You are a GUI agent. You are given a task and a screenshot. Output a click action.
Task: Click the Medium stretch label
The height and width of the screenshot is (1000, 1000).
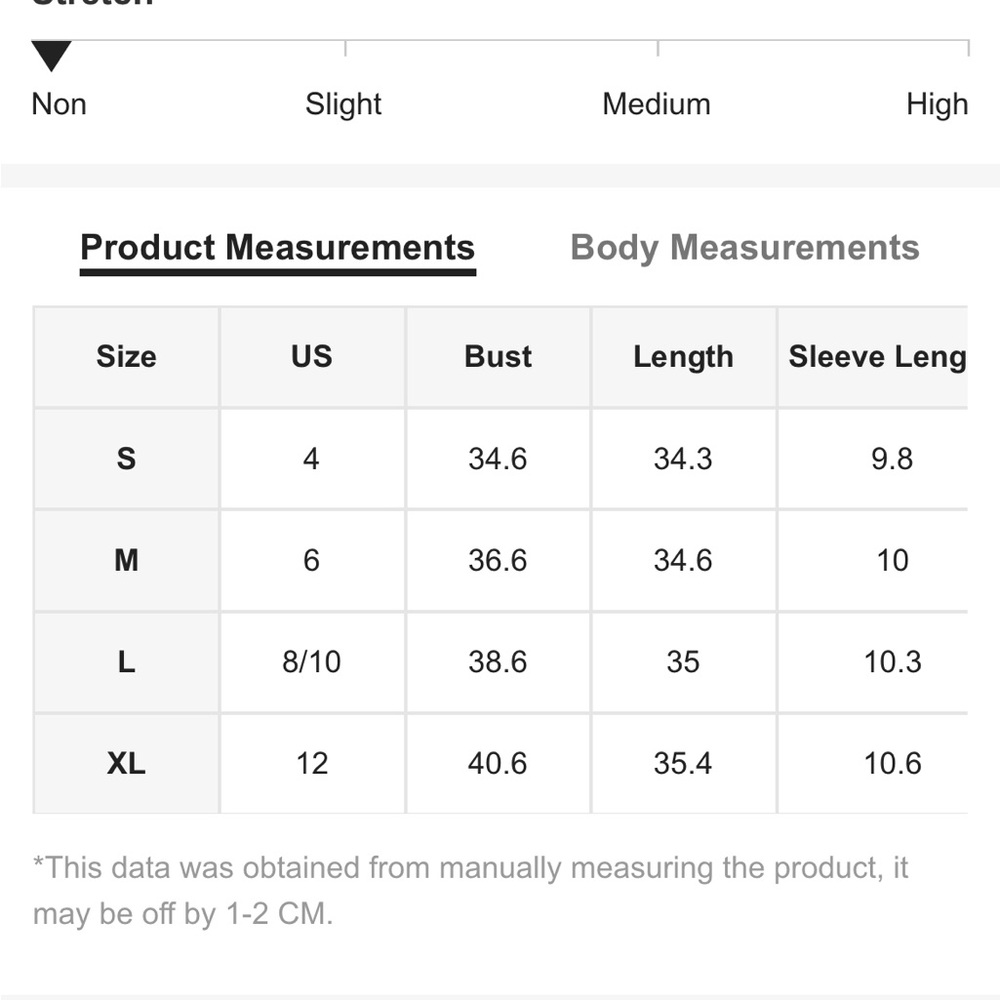tap(656, 104)
